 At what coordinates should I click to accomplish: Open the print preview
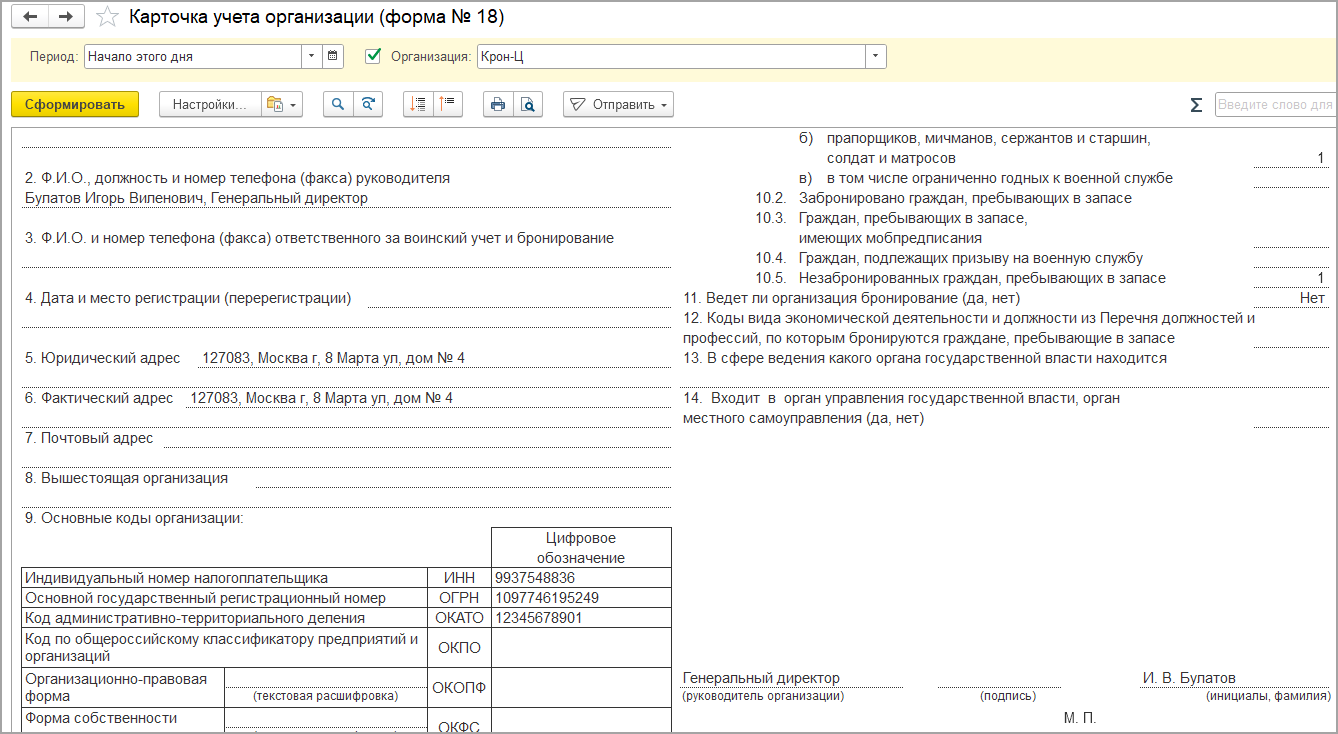pyautogui.click(x=527, y=105)
